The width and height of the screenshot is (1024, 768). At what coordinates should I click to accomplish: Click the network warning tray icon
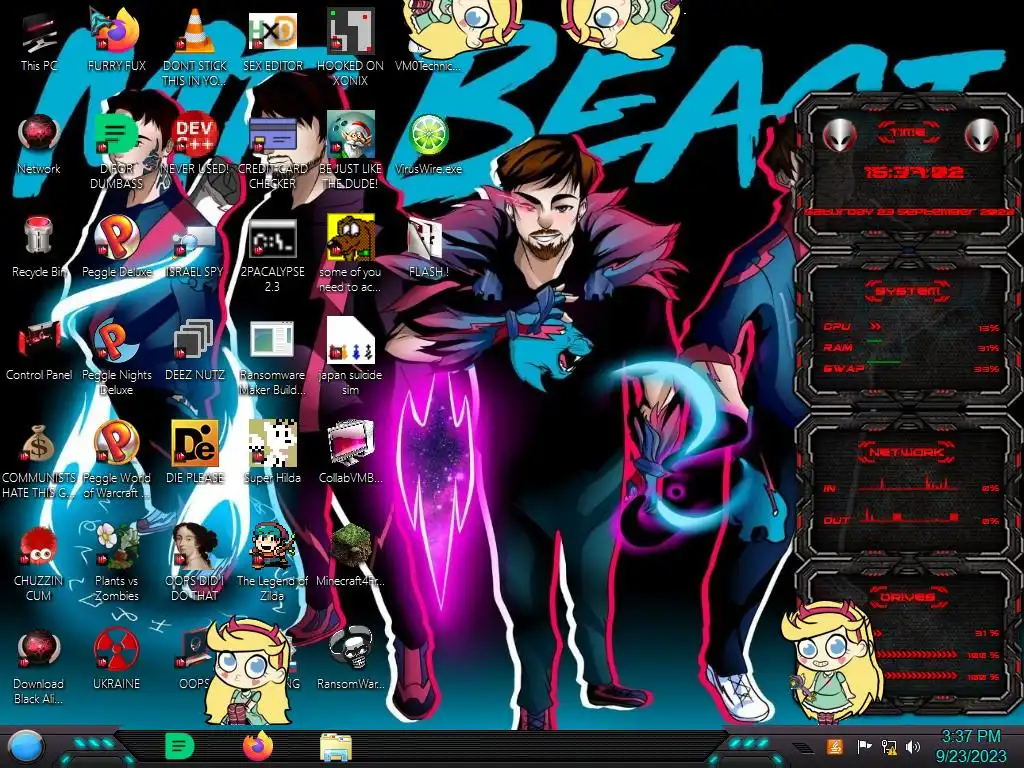pyautogui.click(x=888, y=746)
